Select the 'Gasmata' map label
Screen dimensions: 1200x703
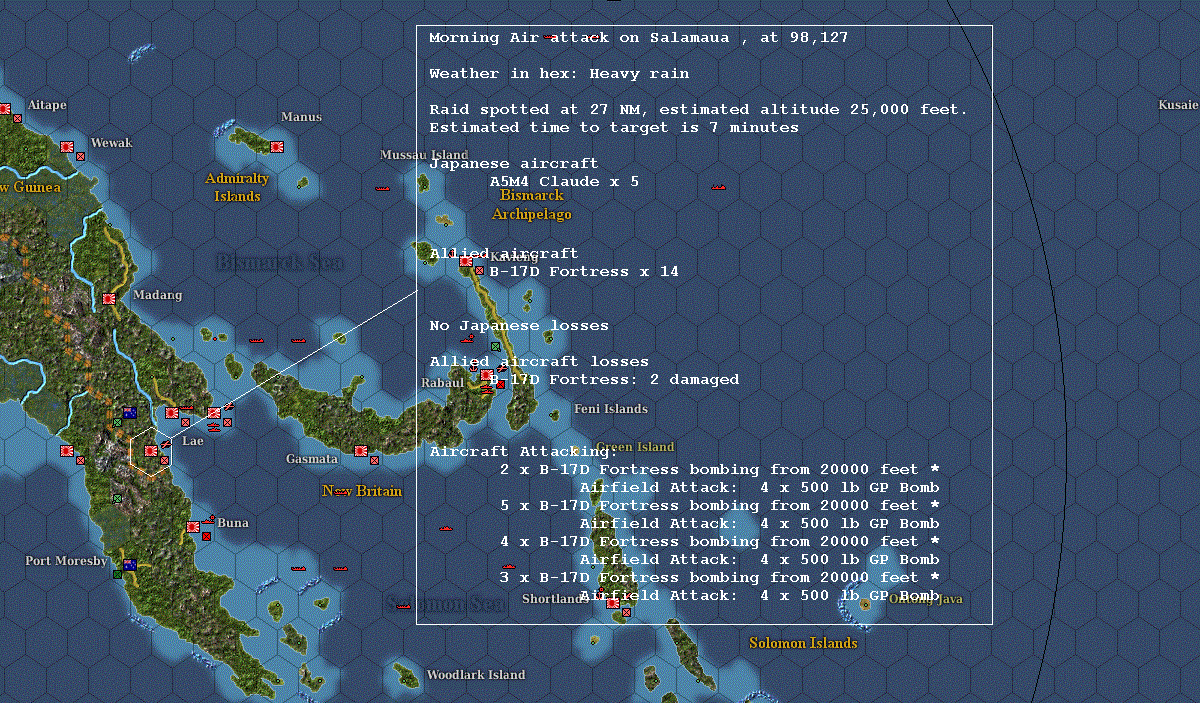[x=312, y=459]
